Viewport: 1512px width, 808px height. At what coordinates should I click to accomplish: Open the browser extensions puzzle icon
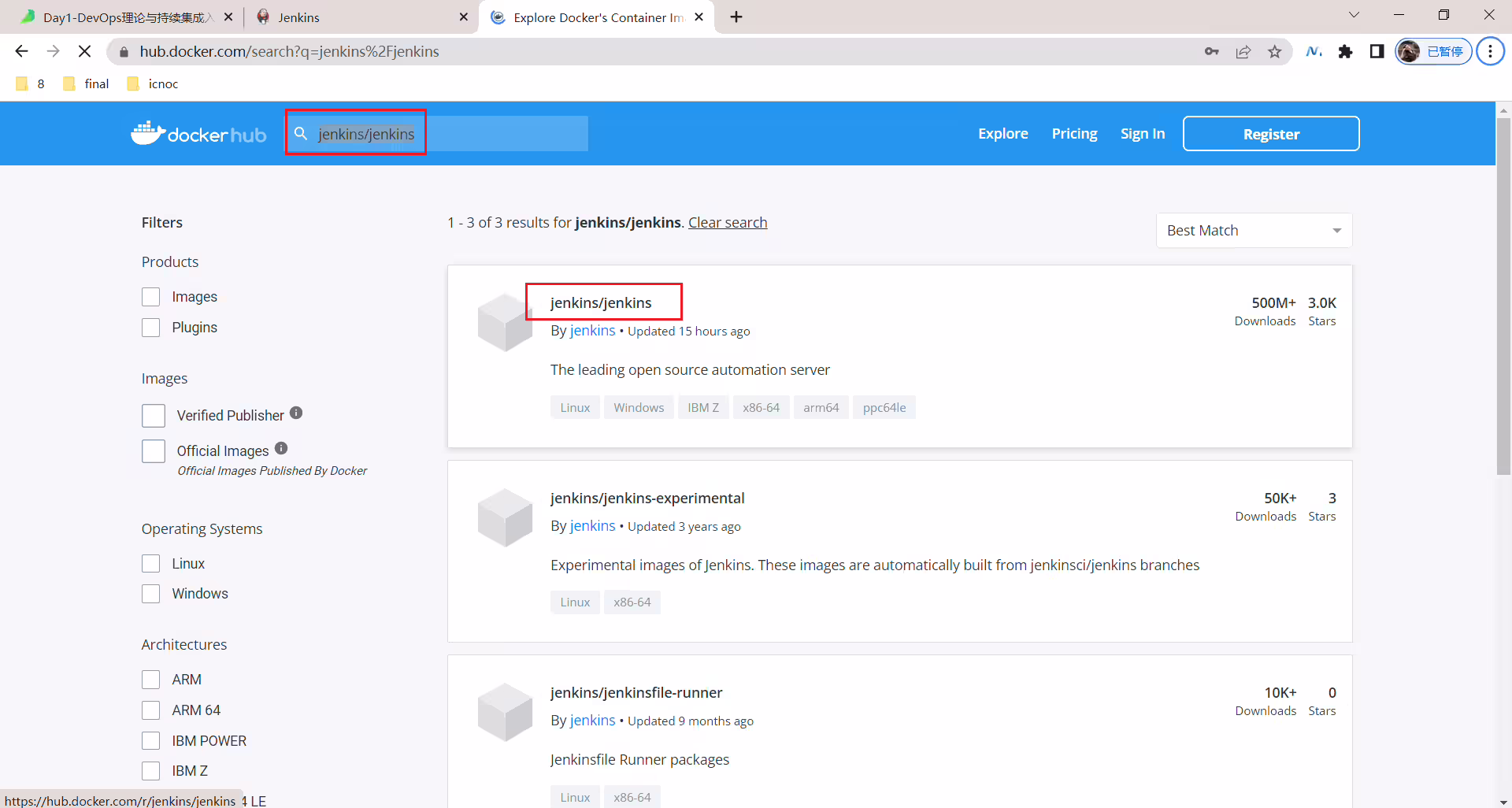tap(1345, 52)
